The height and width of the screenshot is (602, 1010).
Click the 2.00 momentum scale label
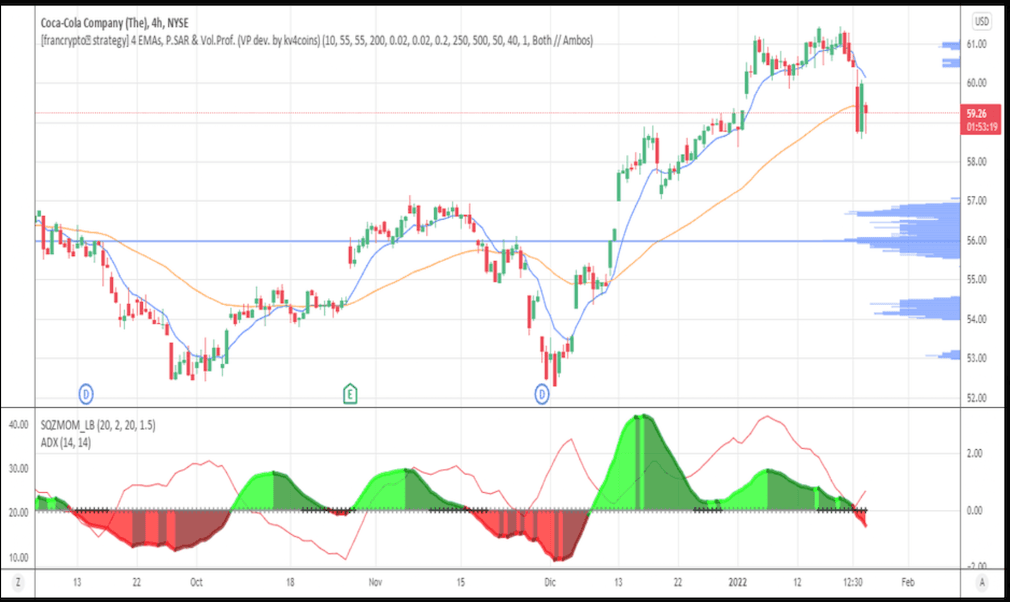[975, 453]
